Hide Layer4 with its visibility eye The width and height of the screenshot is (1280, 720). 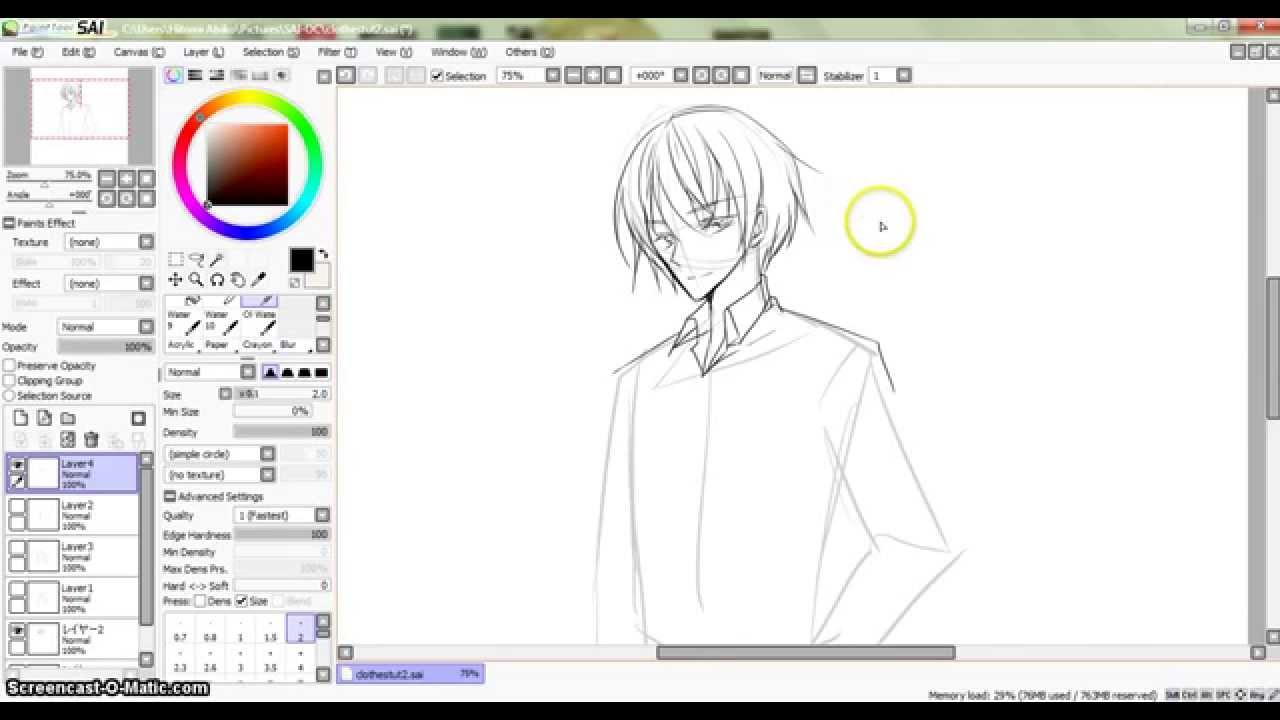(17, 462)
